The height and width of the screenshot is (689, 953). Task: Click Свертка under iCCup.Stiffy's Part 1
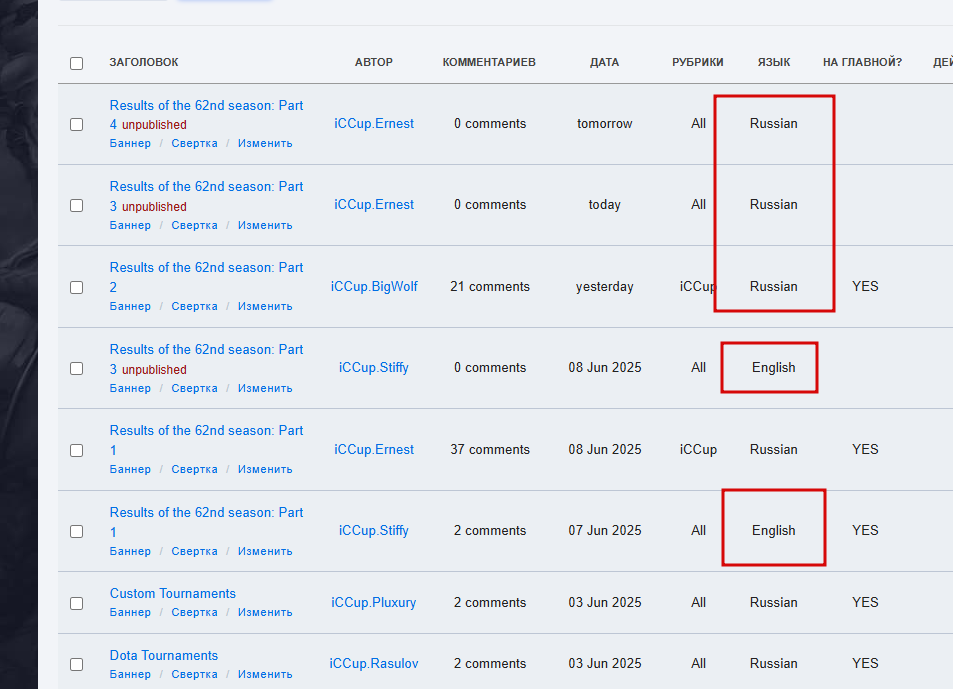click(194, 552)
